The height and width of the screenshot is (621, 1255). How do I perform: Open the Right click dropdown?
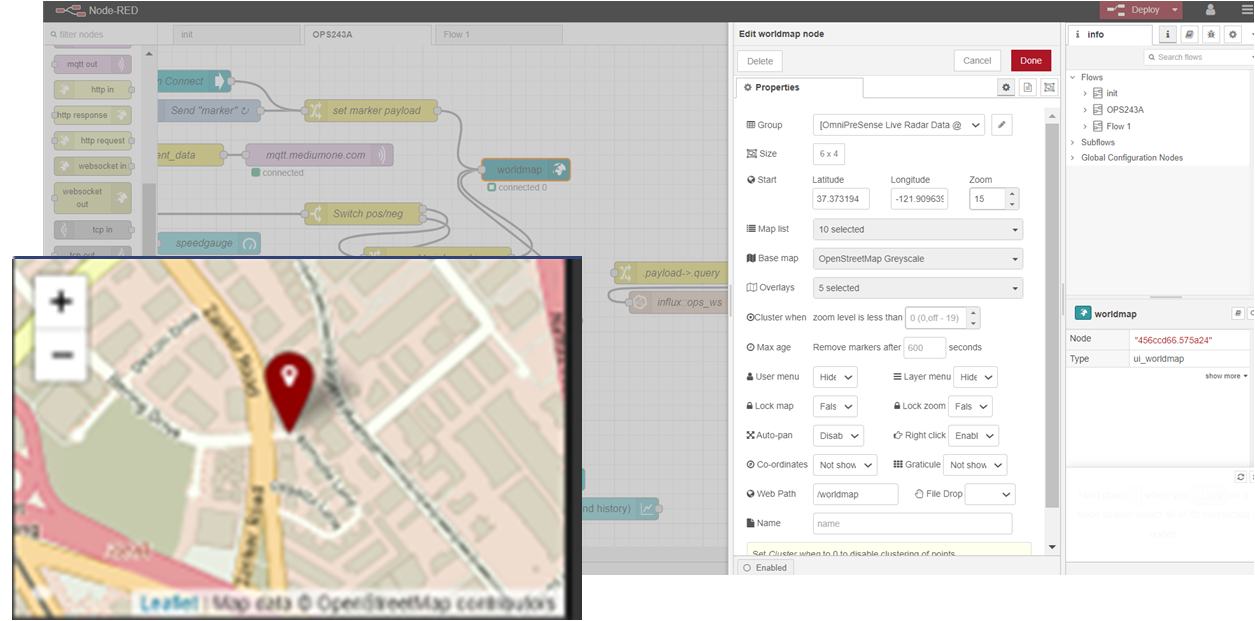tap(973, 436)
